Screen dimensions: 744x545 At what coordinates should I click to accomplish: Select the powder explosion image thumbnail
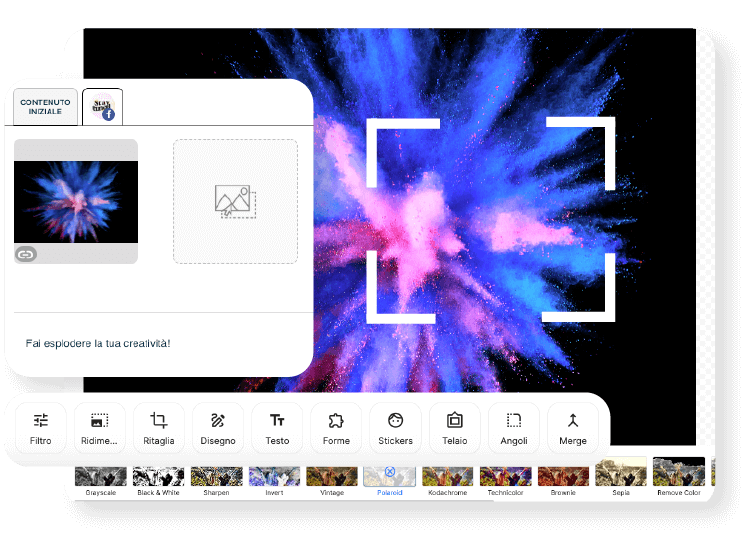(x=76, y=202)
